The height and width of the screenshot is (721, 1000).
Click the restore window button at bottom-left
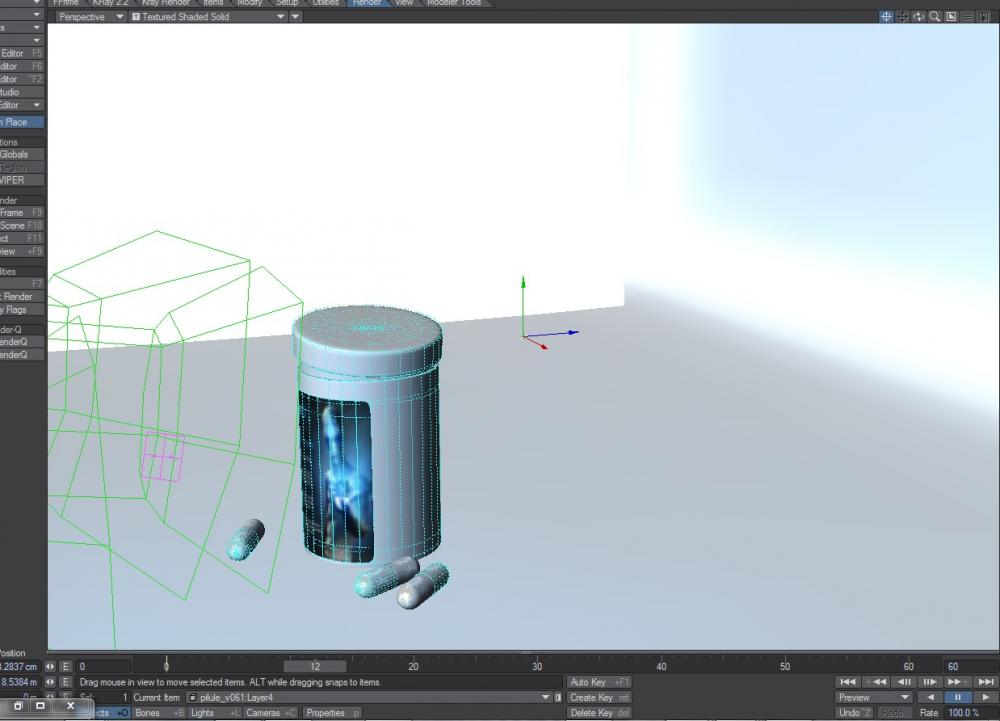click(x=18, y=706)
